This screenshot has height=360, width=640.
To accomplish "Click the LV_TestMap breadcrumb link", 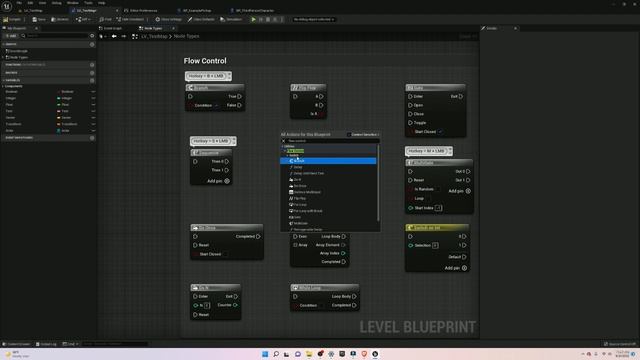I will coord(154,36).
